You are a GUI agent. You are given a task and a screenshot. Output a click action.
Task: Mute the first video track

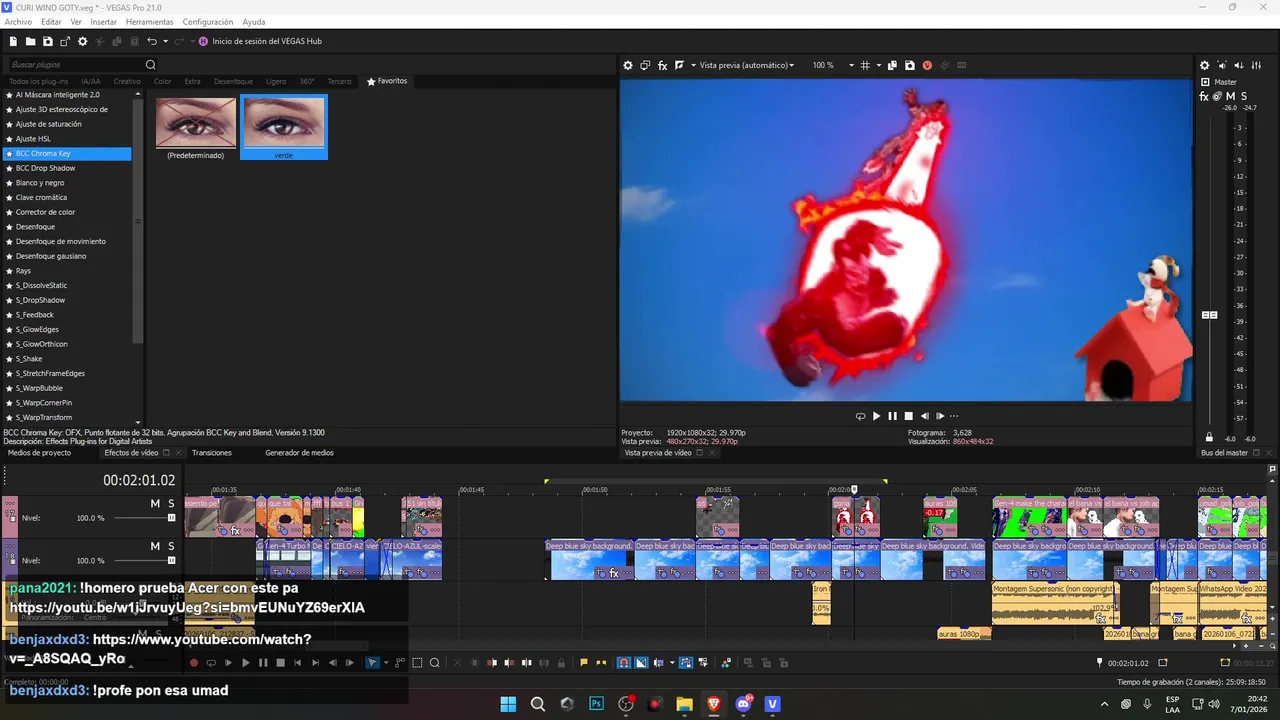click(x=155, y=503)
